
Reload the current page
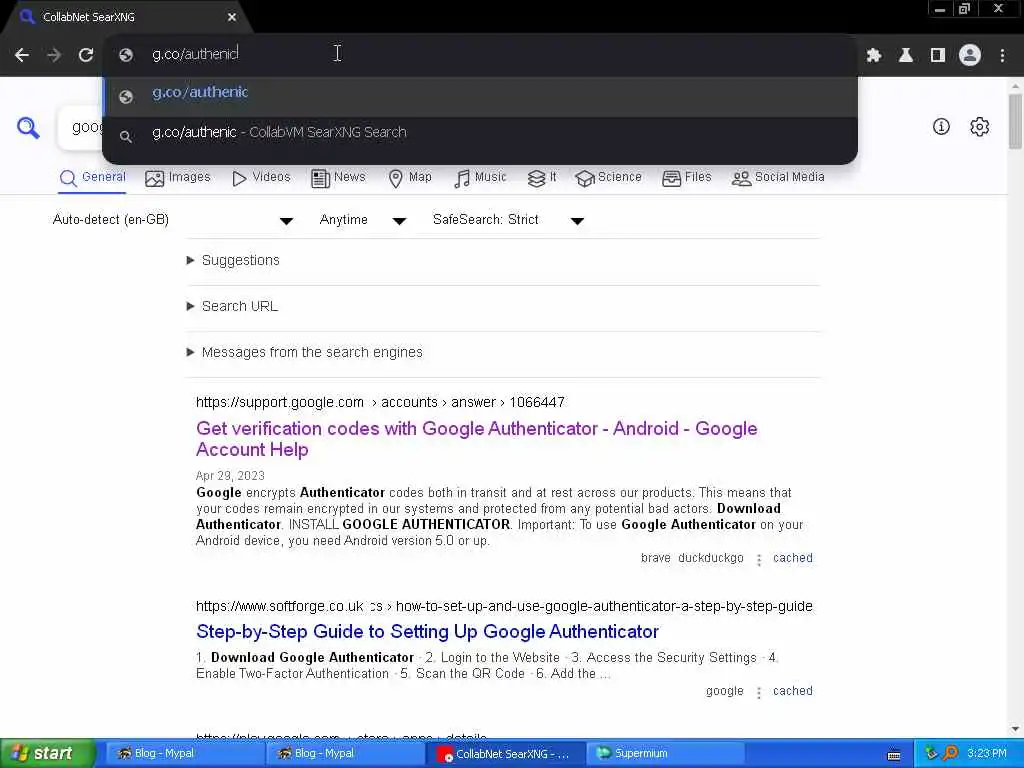point(86,55)
